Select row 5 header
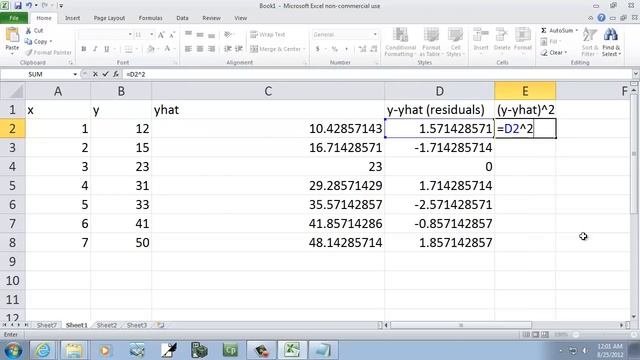This screenshot has height=360, width=640. (x=12, y=186)
